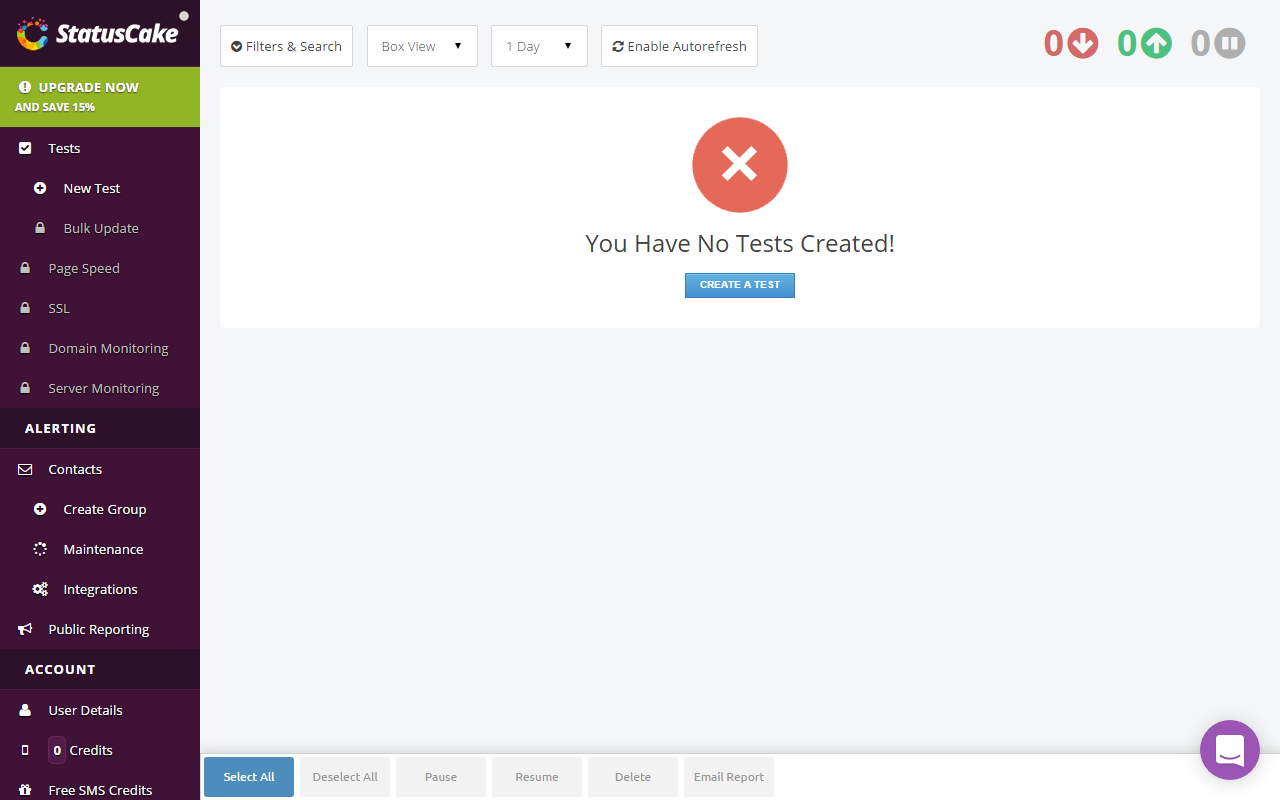Click the megaphone icon beside Public Reporting

point(25,629)
